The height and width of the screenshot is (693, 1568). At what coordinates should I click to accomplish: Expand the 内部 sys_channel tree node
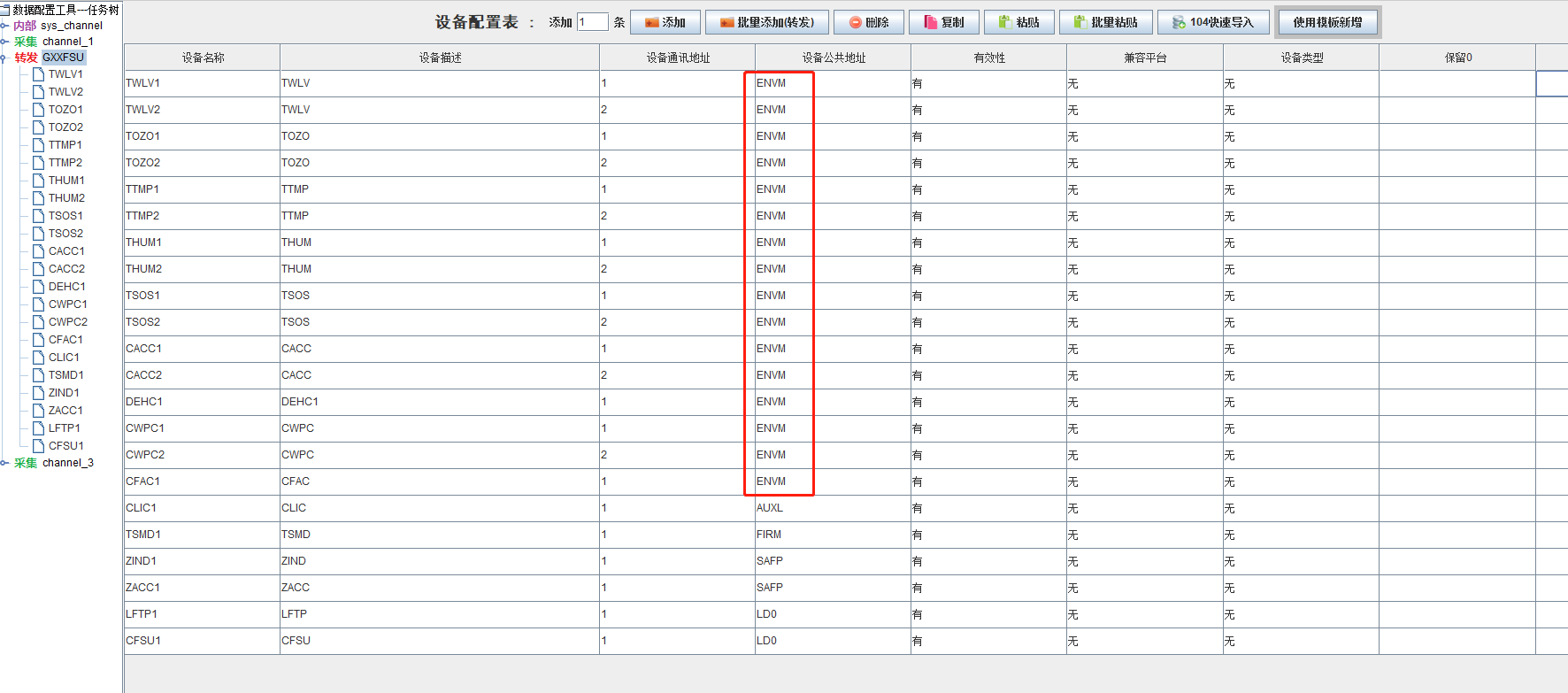pos(4,26)
